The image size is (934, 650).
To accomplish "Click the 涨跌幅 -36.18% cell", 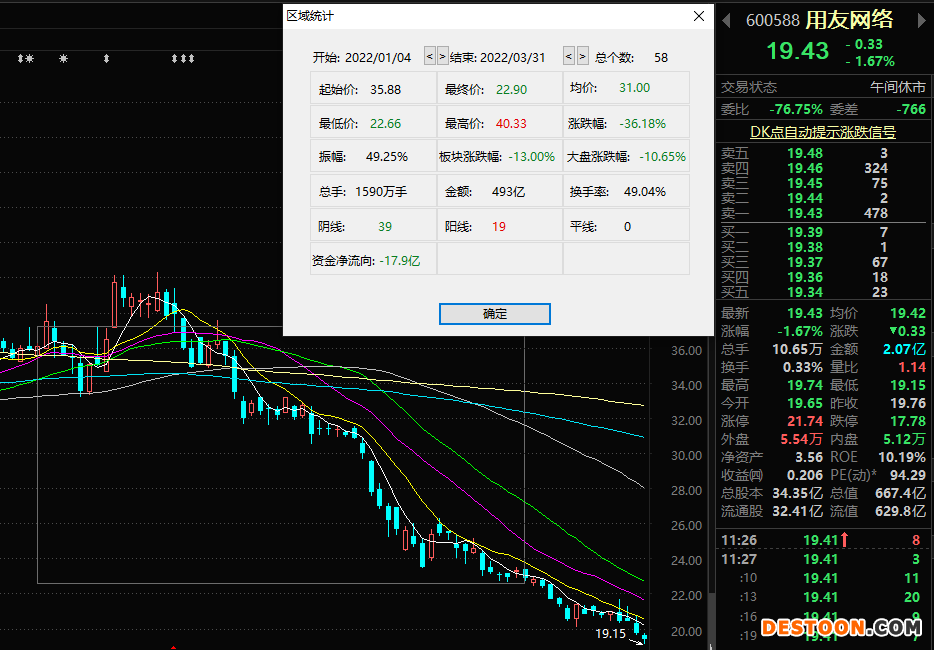I will click(x=626, y=123).
